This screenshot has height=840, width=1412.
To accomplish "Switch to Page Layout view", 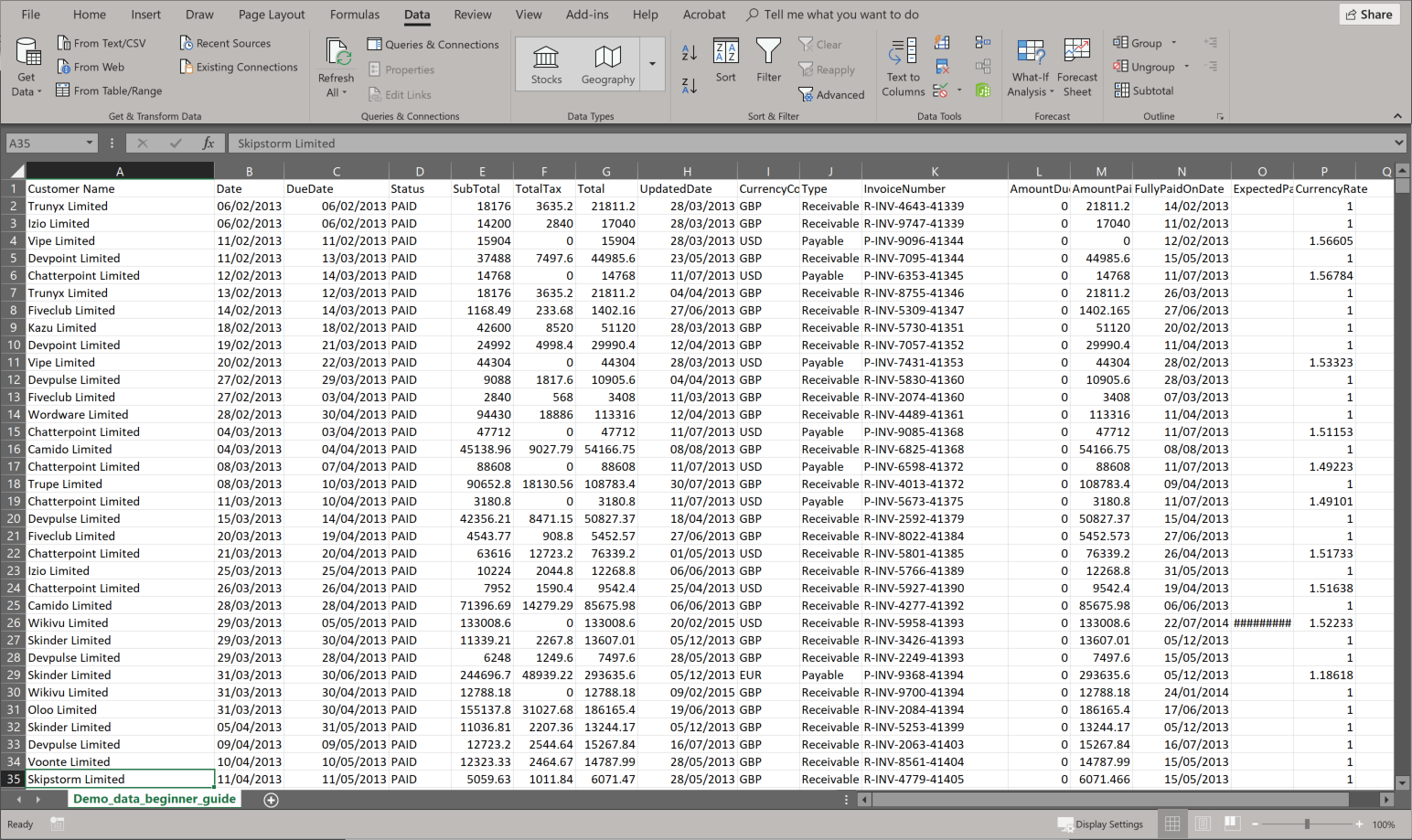I will (x=1202, y=824).
